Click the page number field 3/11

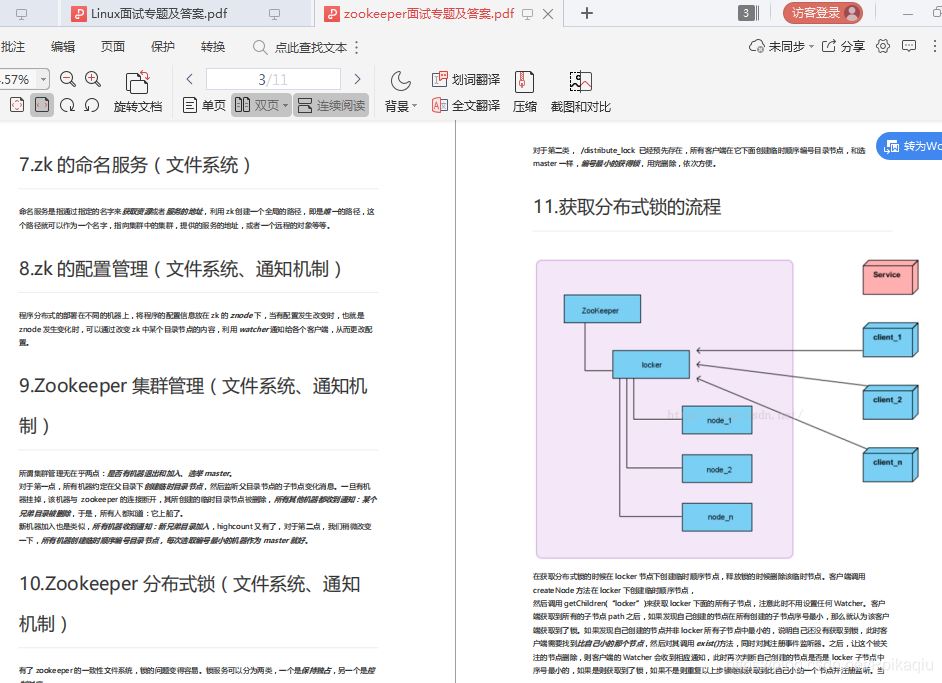coord(273,79)
